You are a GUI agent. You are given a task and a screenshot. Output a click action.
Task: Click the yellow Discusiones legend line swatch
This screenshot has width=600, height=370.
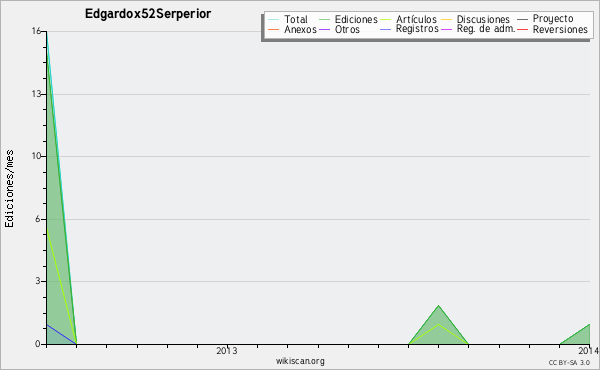coord(446,19)
